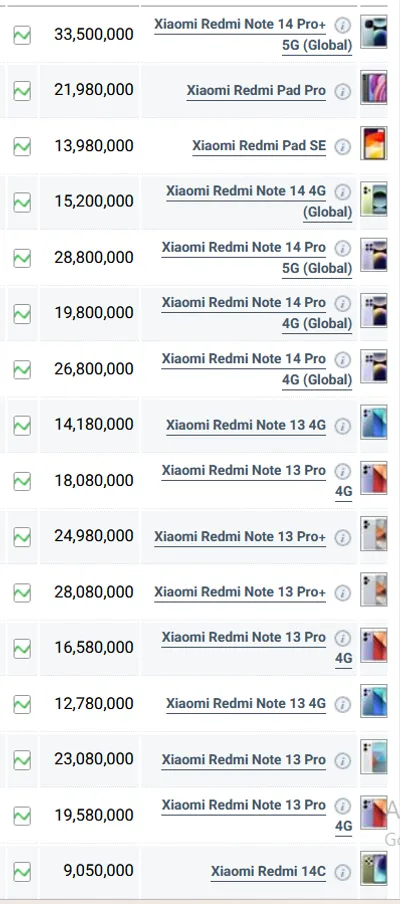Viewport: 400px width, 904px height.
Task: Open Xiaomi Redmi Note 14 Pro+ 5G link
Action: click(253, 35)
